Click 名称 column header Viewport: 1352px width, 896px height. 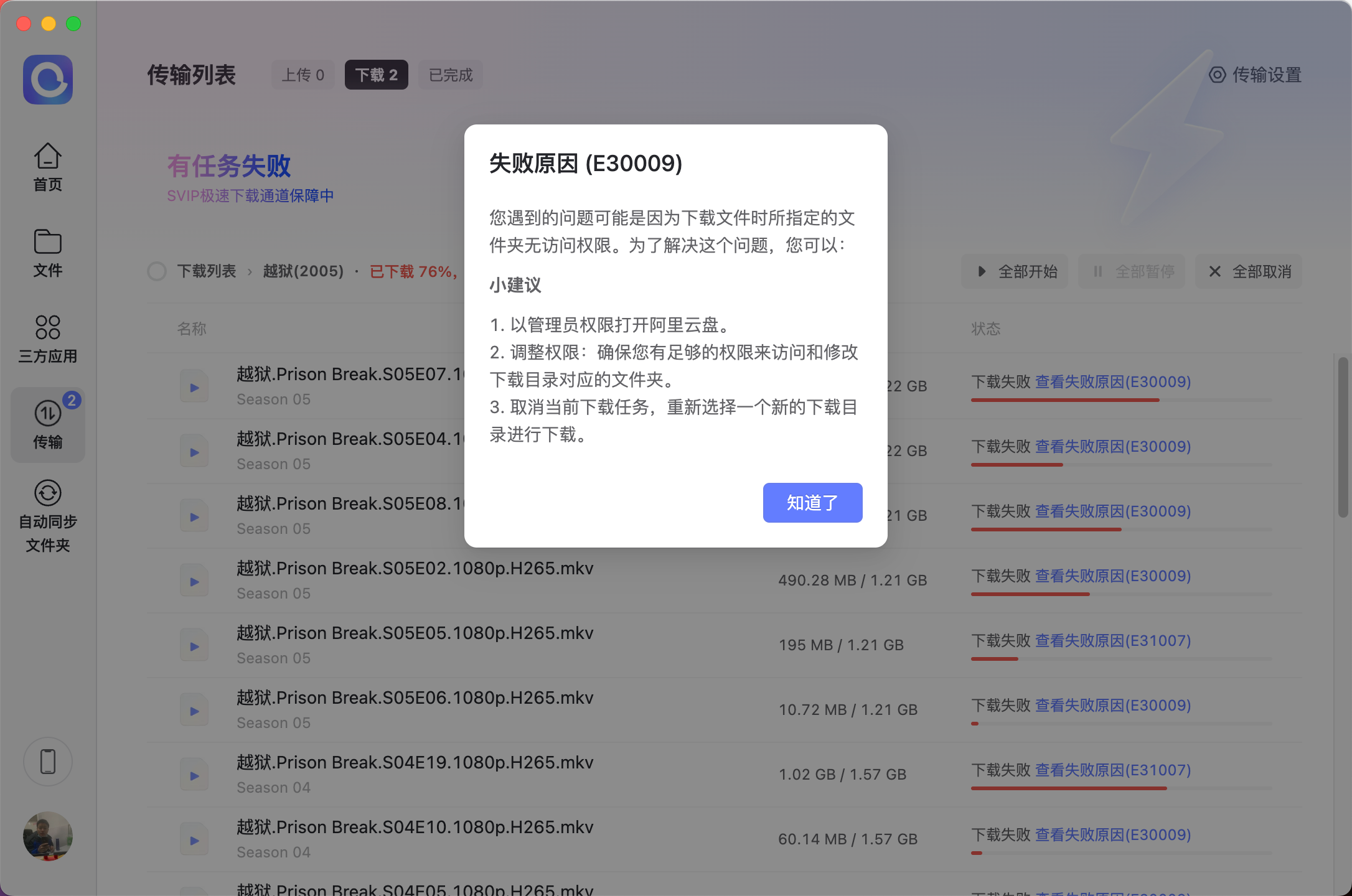192,329
